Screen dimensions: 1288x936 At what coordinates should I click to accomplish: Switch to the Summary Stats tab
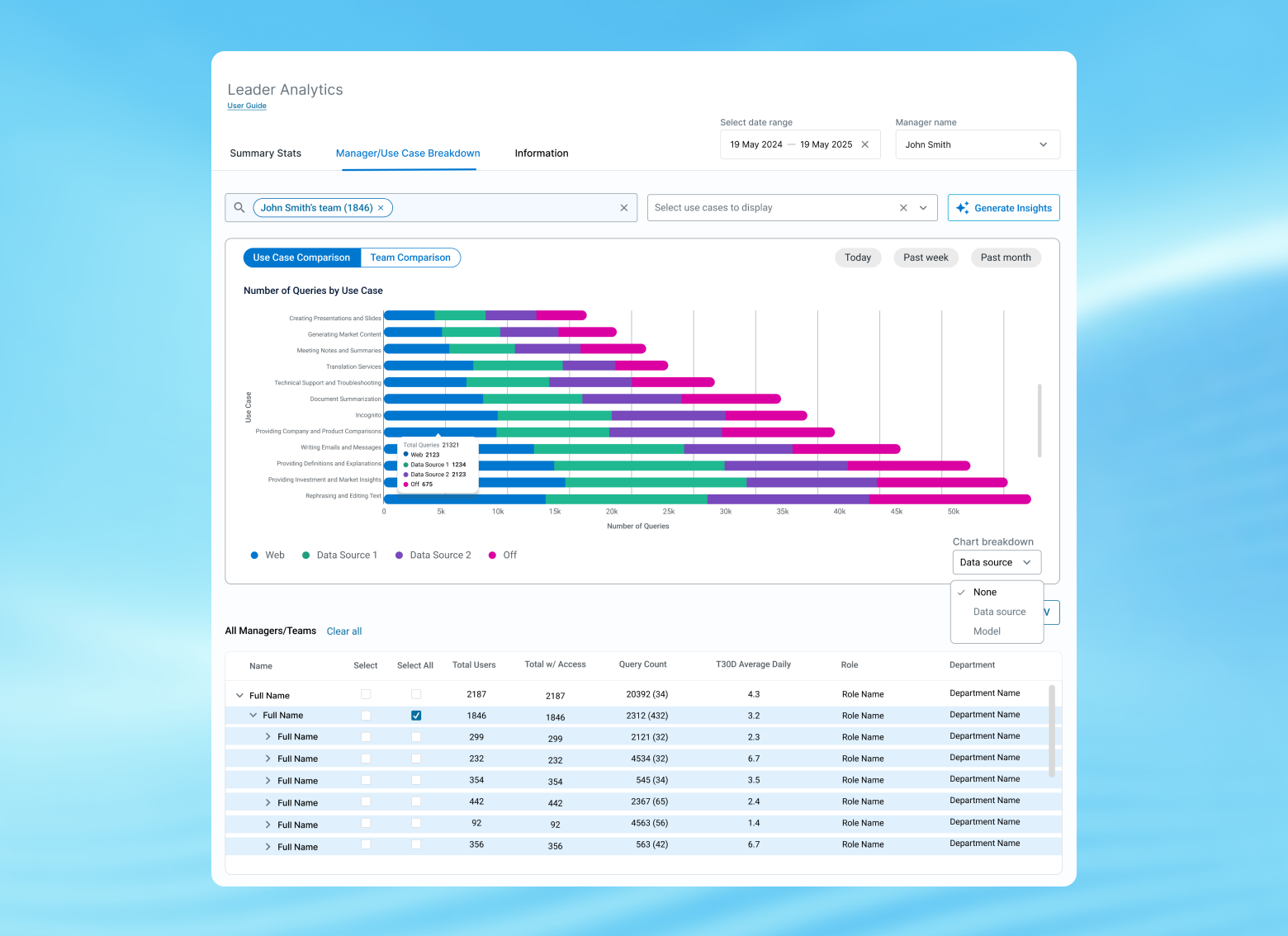[266, 154]
